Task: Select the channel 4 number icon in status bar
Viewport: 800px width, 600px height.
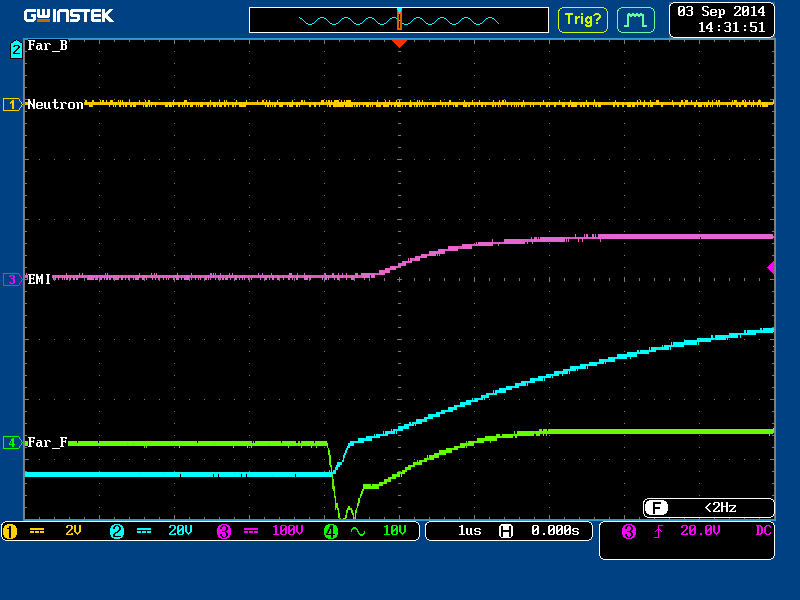Action: point(331,532)
